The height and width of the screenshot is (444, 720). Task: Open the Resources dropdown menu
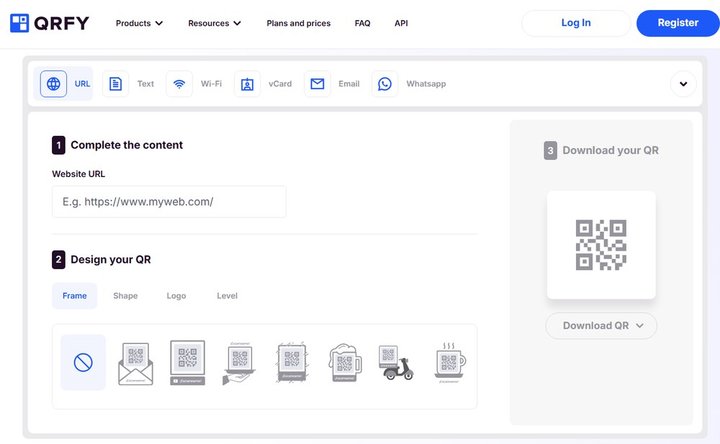click(x=214, y=23)
